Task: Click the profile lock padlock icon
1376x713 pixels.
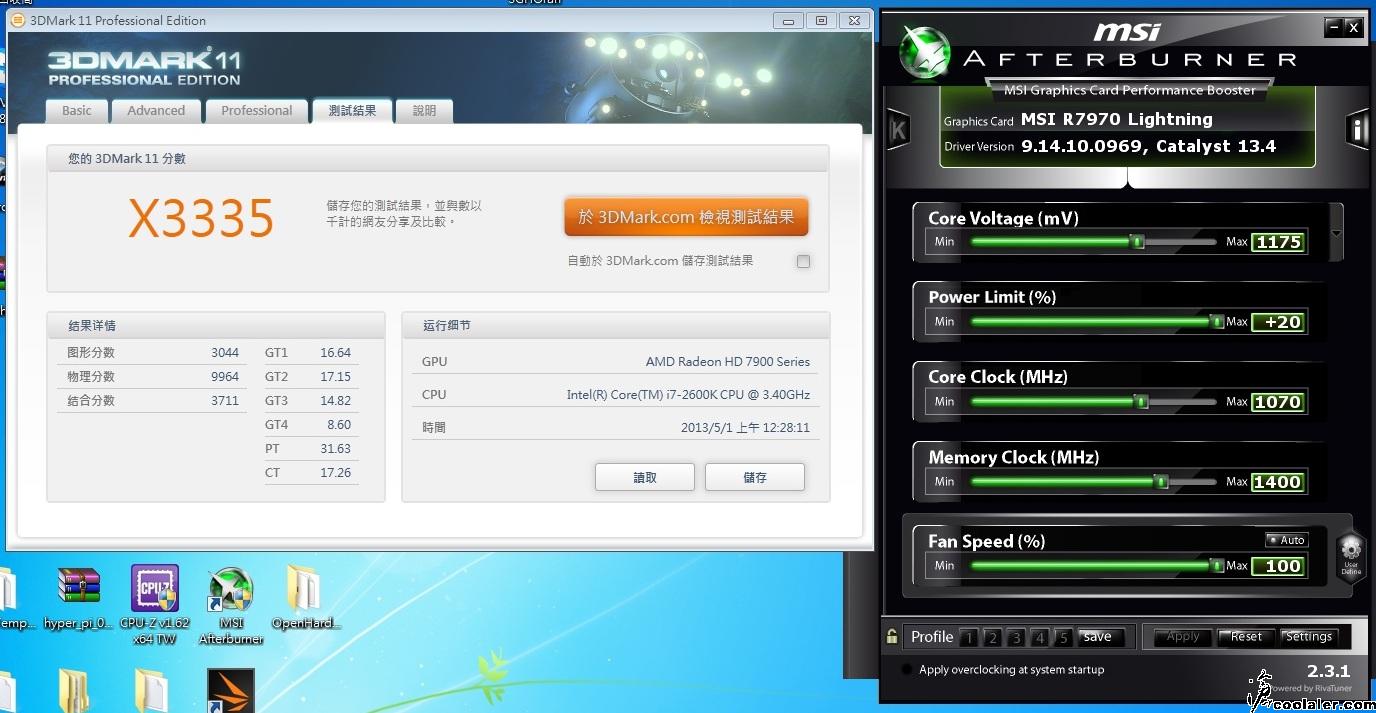Action: tap(892, 636)
